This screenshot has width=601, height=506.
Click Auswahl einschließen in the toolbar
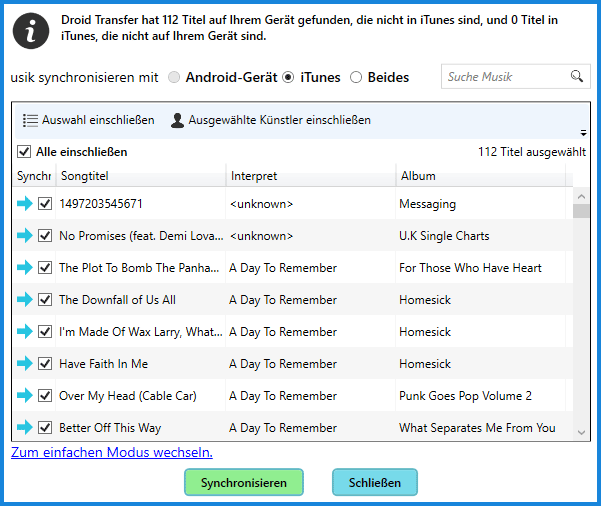89,120
